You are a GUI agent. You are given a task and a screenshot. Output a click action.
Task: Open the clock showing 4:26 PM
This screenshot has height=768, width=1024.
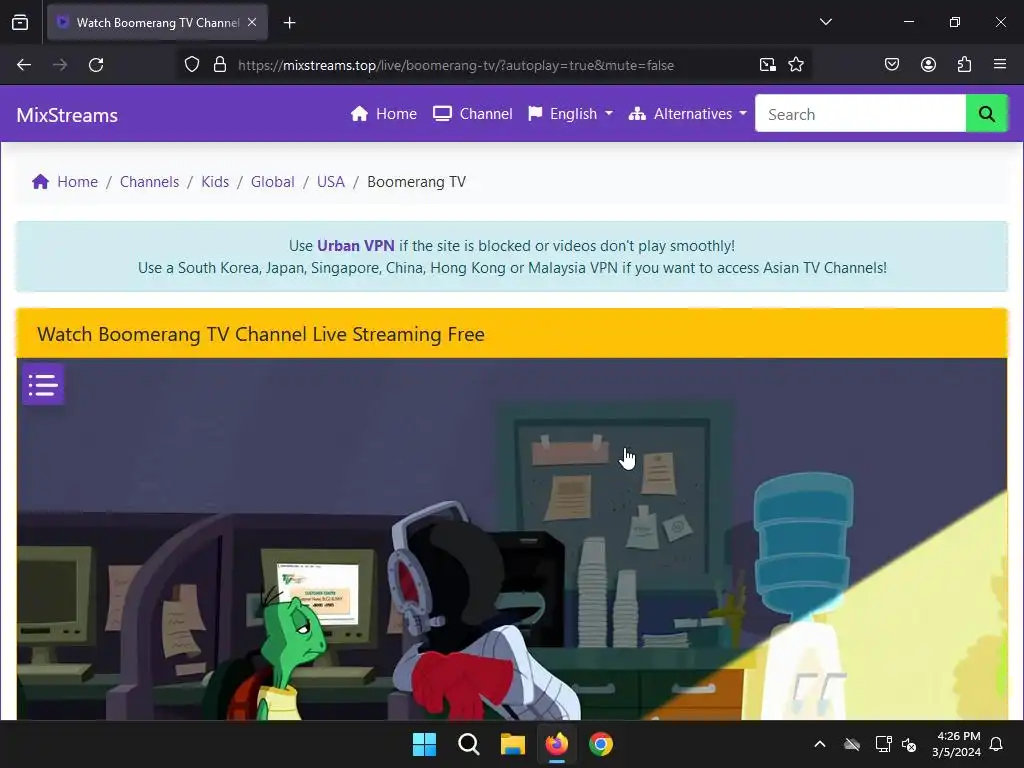point(957,744)
